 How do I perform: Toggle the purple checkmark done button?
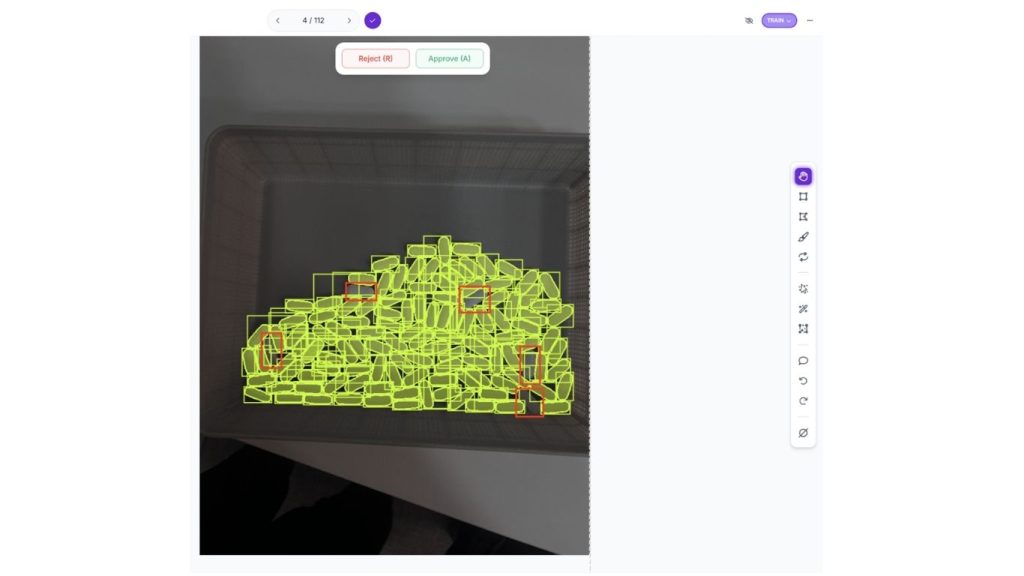(372, 20)
